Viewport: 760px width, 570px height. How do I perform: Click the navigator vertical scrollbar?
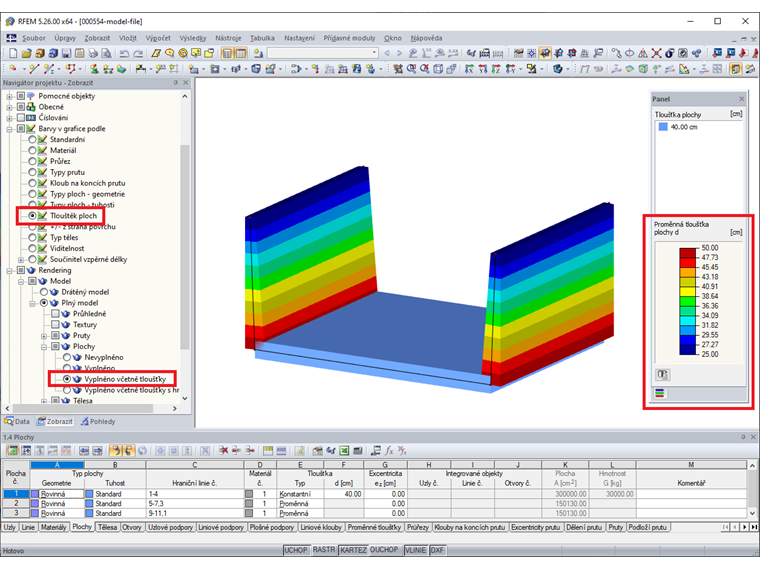tap(185, 247)
